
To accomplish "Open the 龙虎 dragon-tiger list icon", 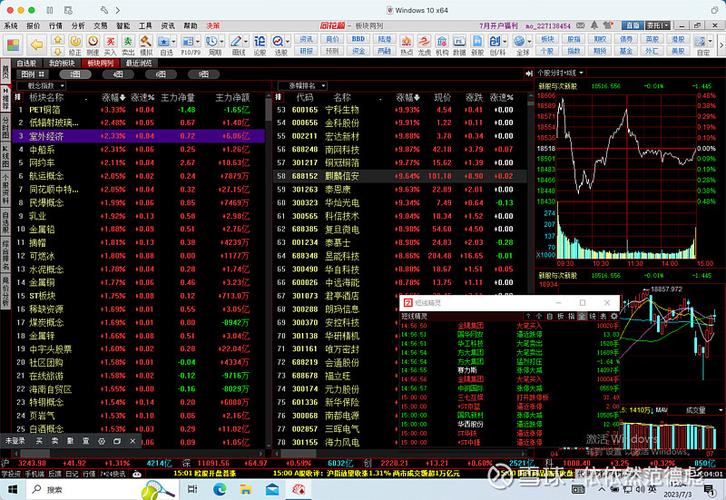I will click(x=424, y=45).
